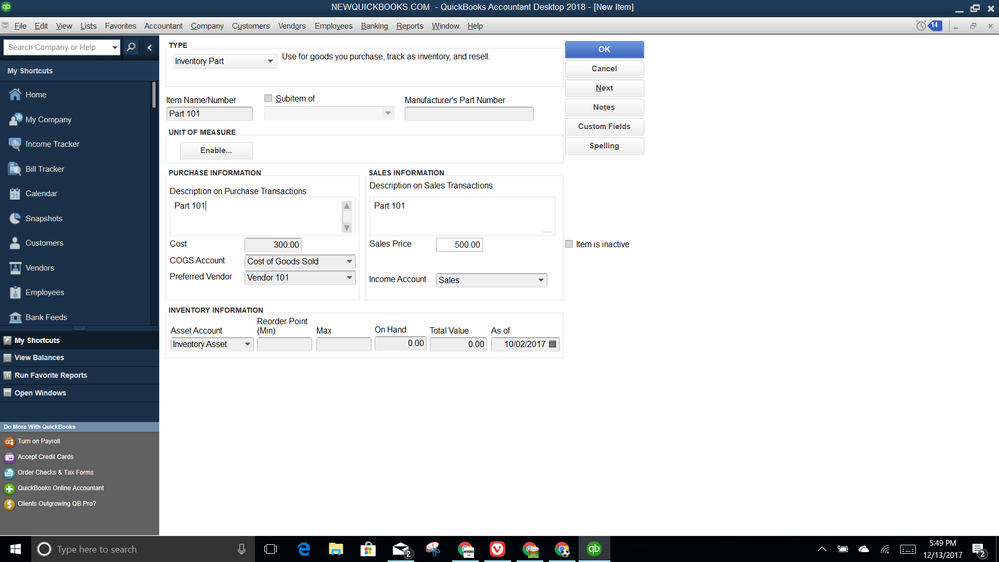
Task: Click the Reorder Point Min field
Action: [x=284, y=344]
